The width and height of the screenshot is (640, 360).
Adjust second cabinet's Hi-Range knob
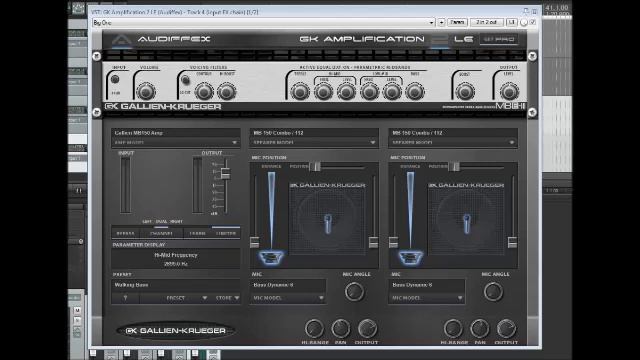pyautogui.click(x=453, y=328)
